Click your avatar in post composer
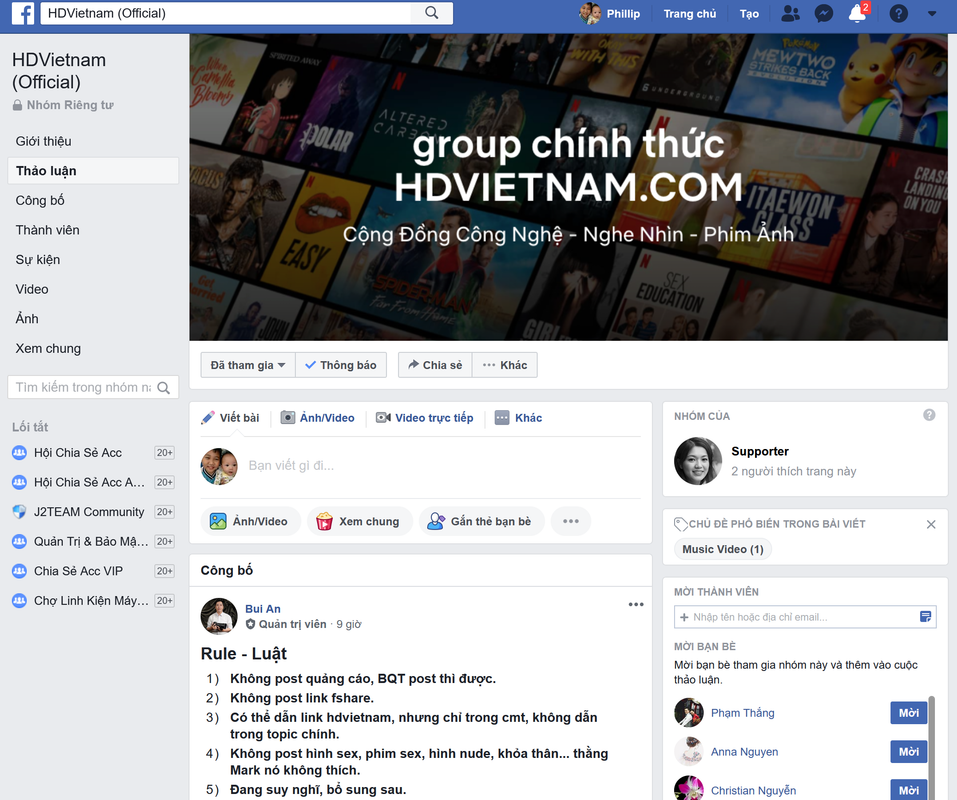The width and height of the screenshot is (957, 800). click(219, 466)
